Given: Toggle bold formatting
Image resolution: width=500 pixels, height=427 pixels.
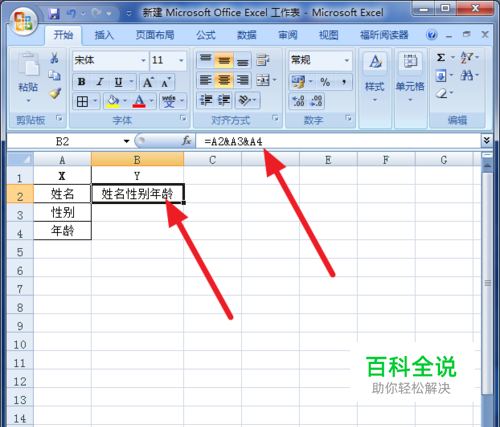Looking at the screenshot, I should pos(81,82).
